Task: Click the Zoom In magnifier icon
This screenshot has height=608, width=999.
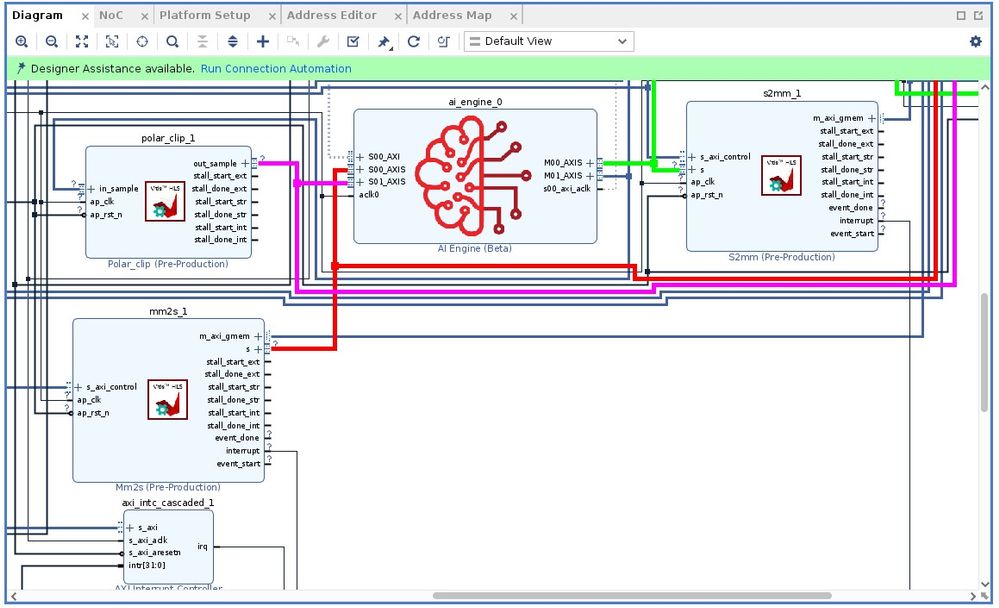Action: tap(22, 41)
